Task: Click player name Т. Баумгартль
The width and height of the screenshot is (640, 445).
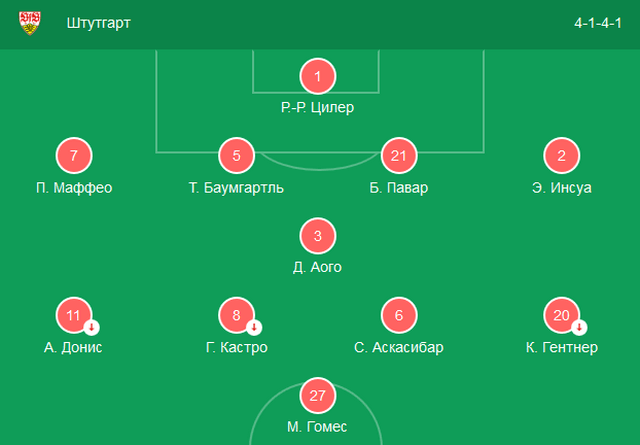Action: click(x=237, y=187)
